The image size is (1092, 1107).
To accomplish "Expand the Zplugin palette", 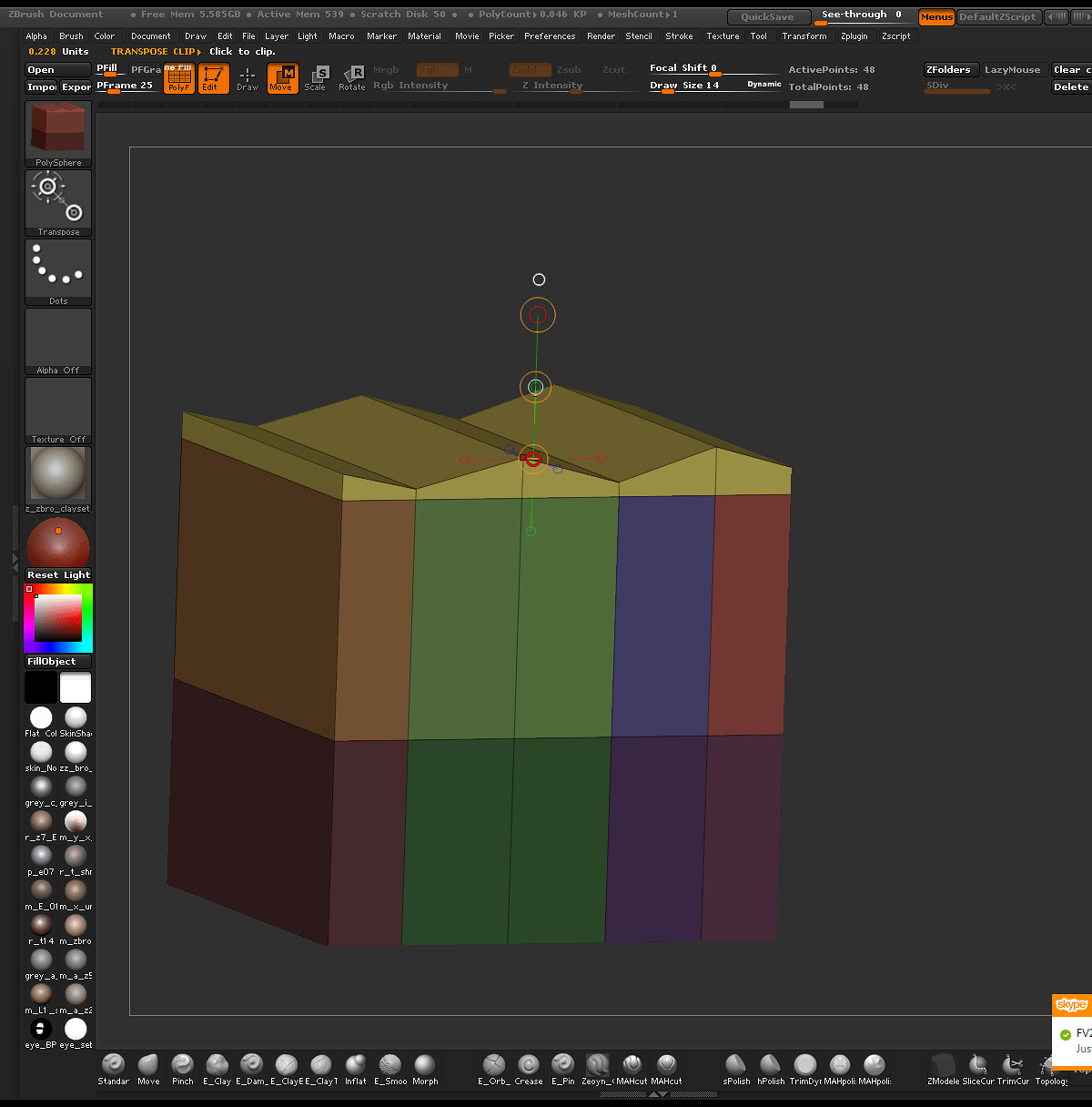I will pos(854,36).
